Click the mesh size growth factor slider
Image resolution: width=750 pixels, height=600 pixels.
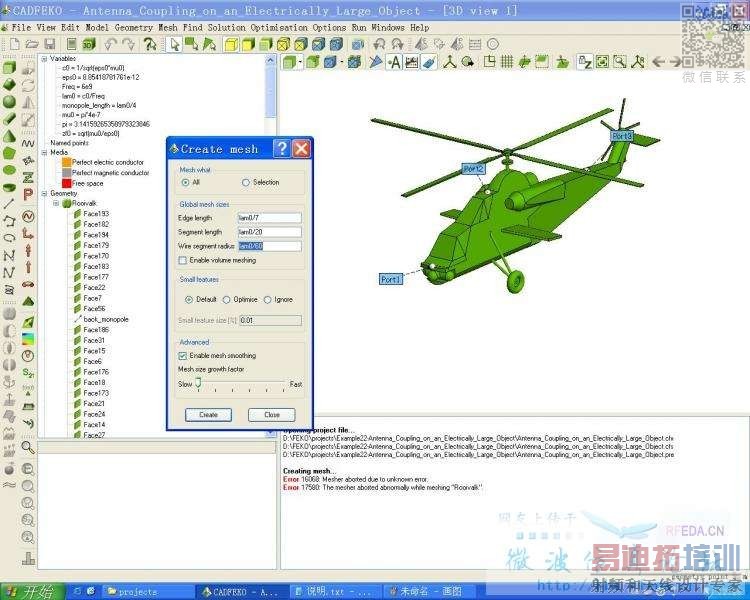pos(198,384)
